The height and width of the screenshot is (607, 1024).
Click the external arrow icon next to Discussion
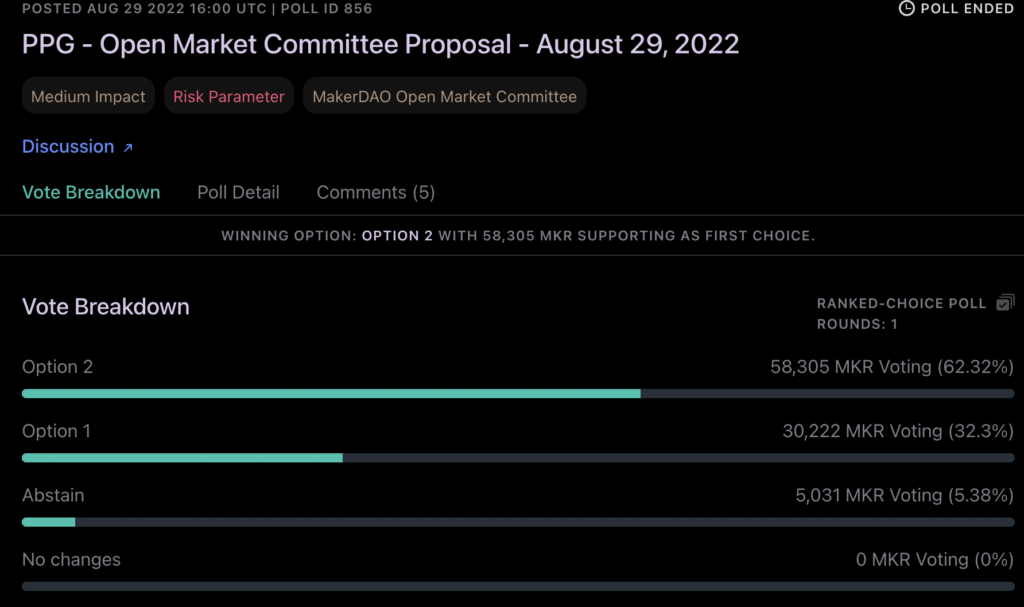point(128,148)
